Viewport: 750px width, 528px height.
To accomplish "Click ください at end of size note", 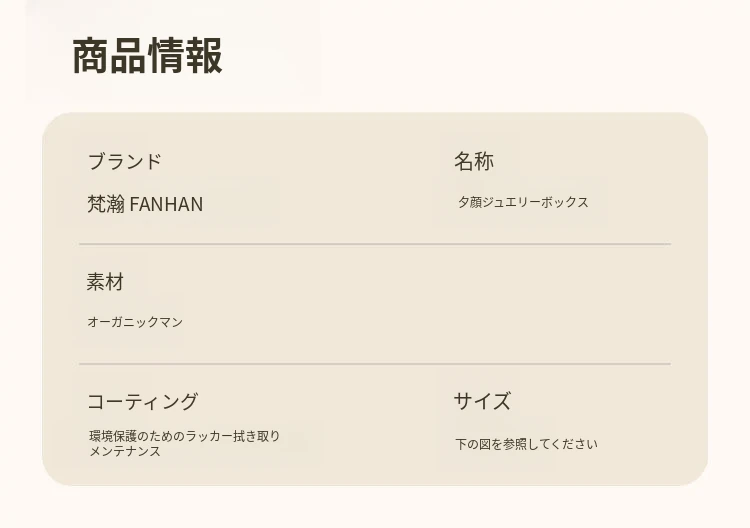I will coord(575,444).
